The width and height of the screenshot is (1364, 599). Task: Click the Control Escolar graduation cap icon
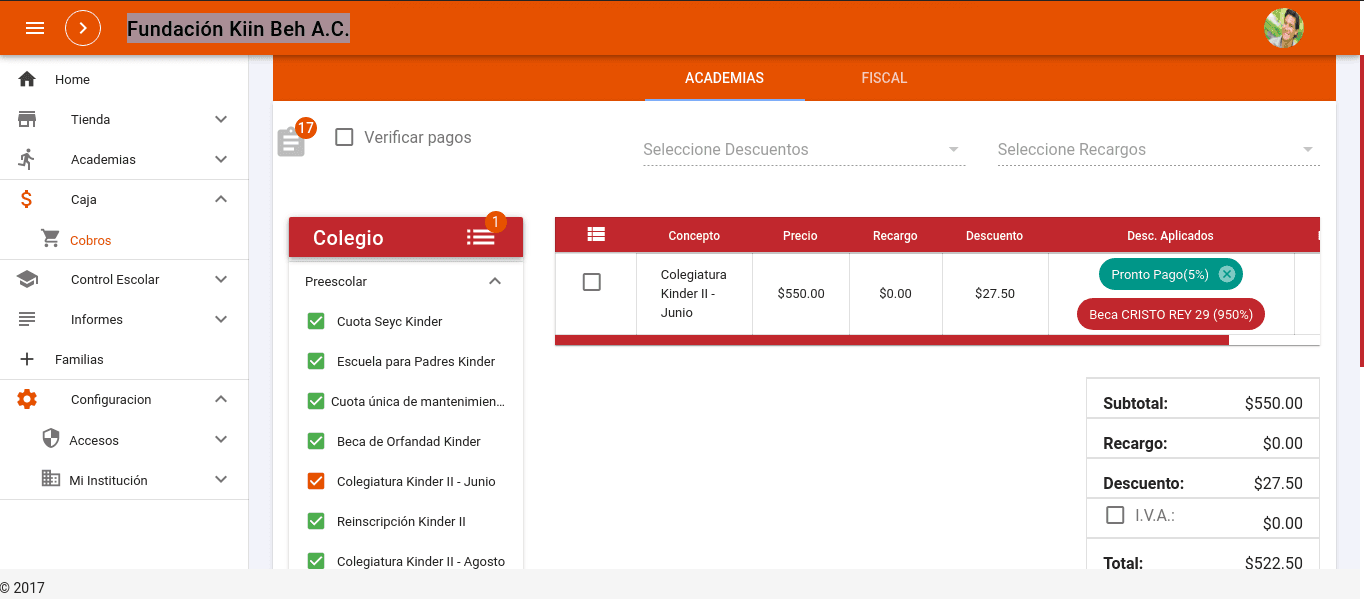coord(27,279)
